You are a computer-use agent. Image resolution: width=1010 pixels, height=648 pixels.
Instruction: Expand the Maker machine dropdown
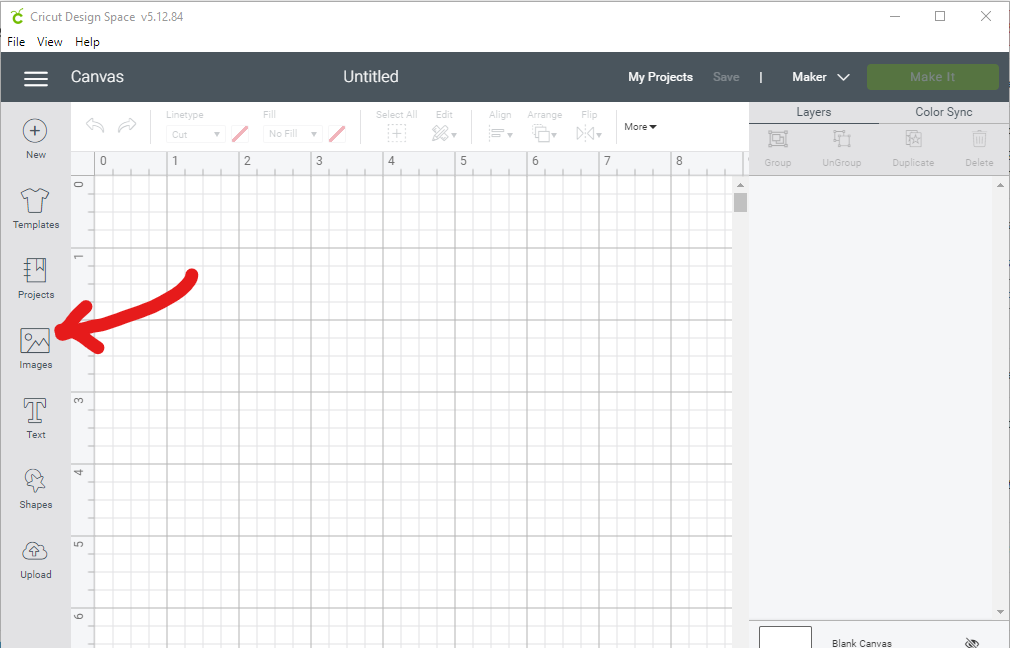point(820,77)
